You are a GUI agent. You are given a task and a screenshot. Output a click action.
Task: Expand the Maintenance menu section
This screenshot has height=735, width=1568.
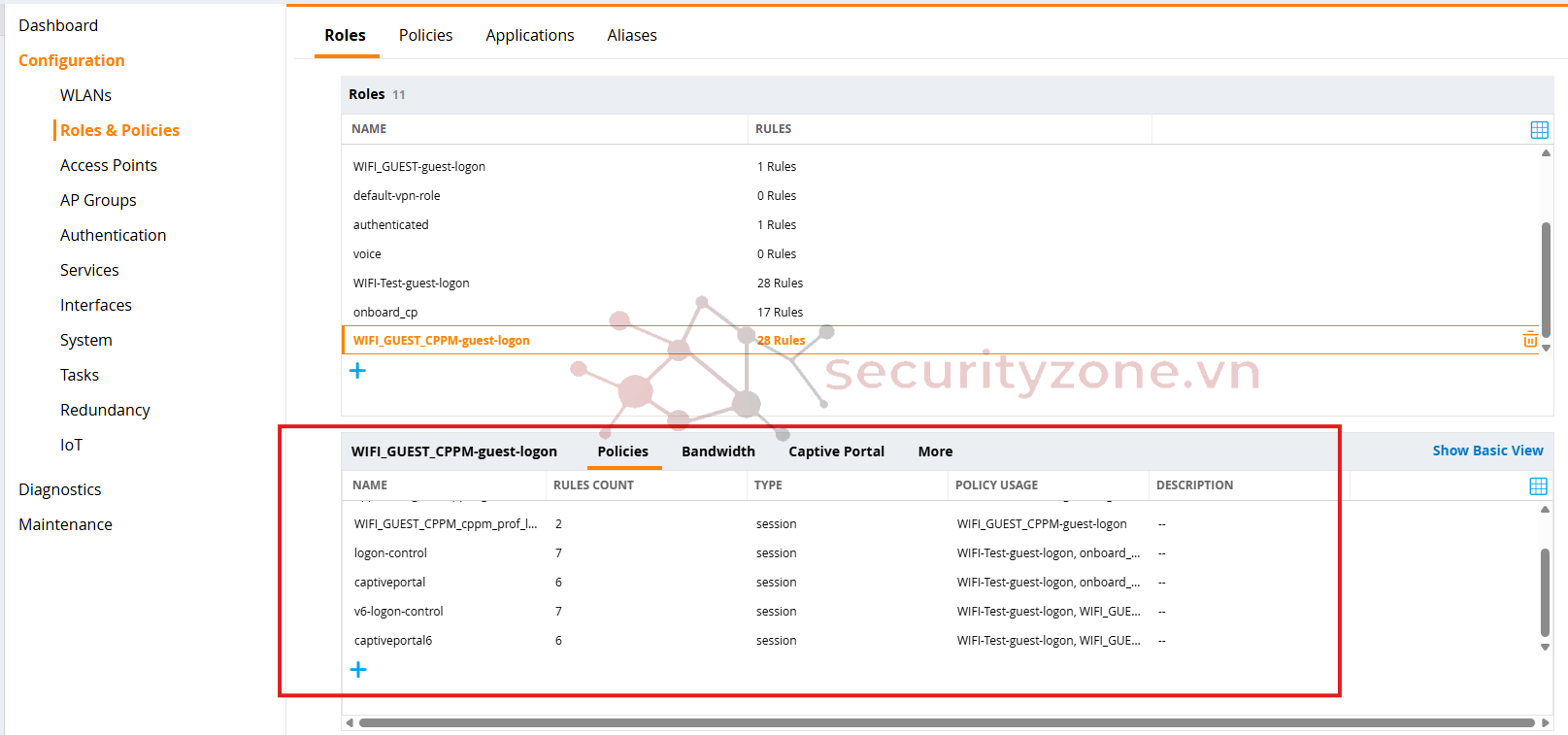pyautogui.click(x=65, y=524)
